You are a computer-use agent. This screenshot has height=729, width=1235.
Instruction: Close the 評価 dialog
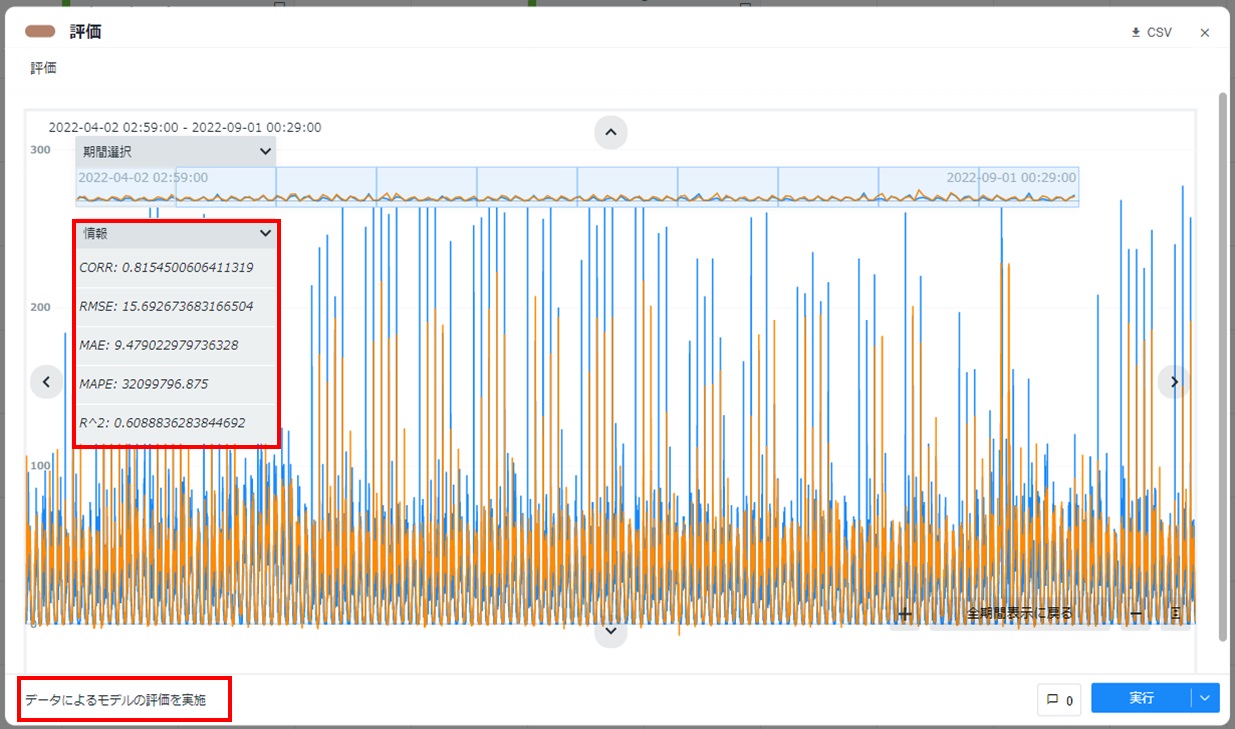pos(1205,33)
